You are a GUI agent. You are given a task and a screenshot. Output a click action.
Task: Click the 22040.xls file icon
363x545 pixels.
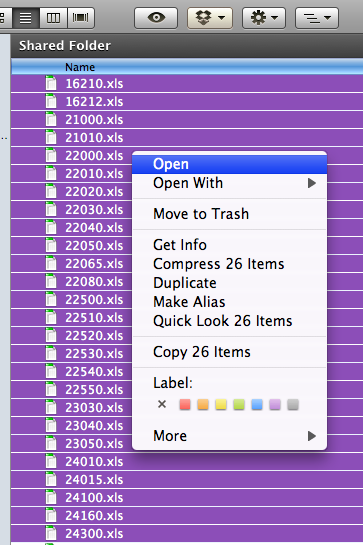[51, 228]
